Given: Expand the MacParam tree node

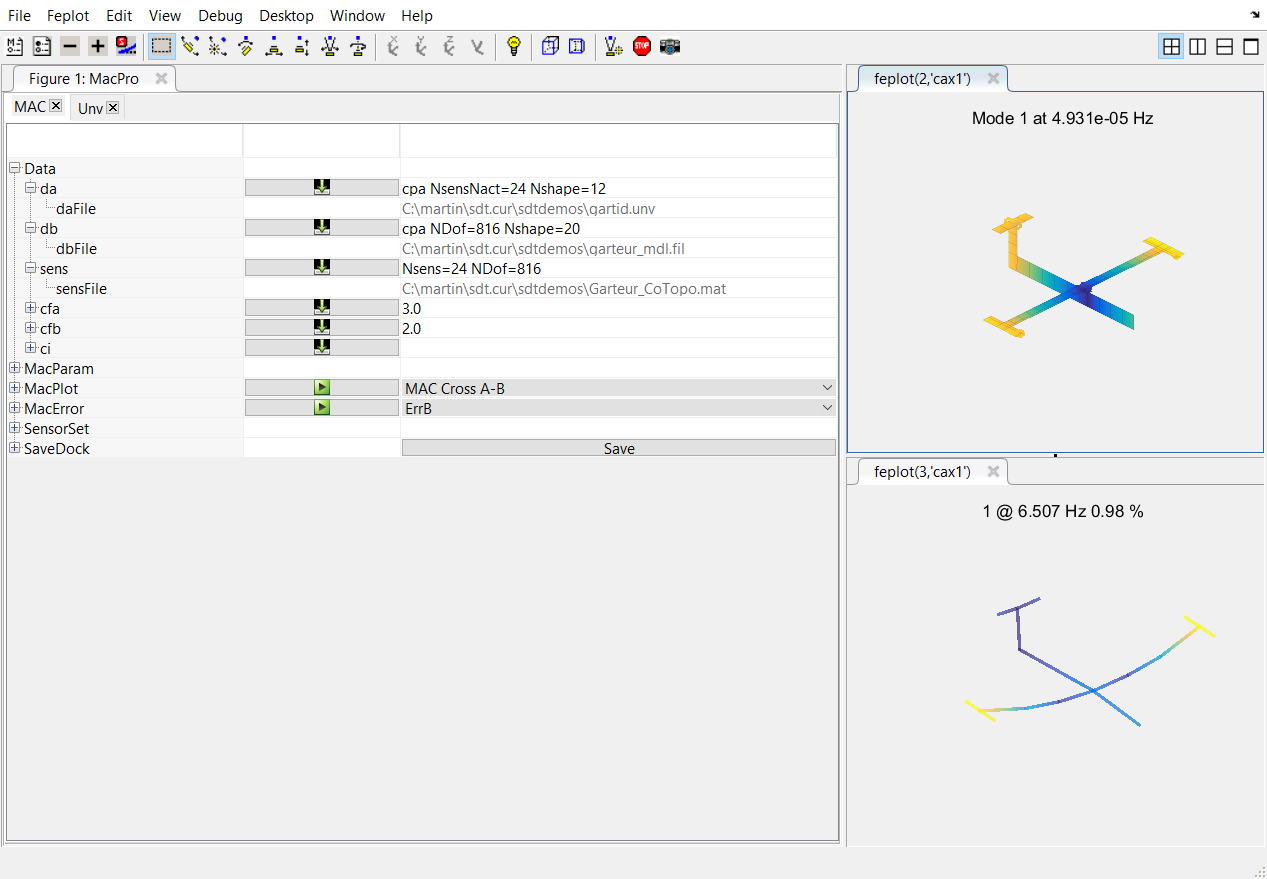Looking at the screenshot, I should (x=15, y=369).
